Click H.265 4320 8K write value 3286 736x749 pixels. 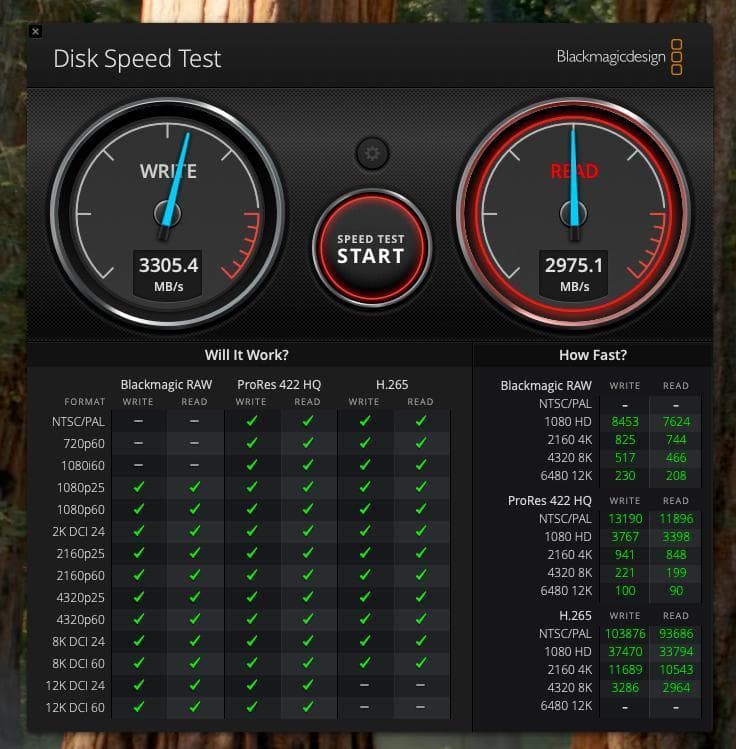[625, 688]
